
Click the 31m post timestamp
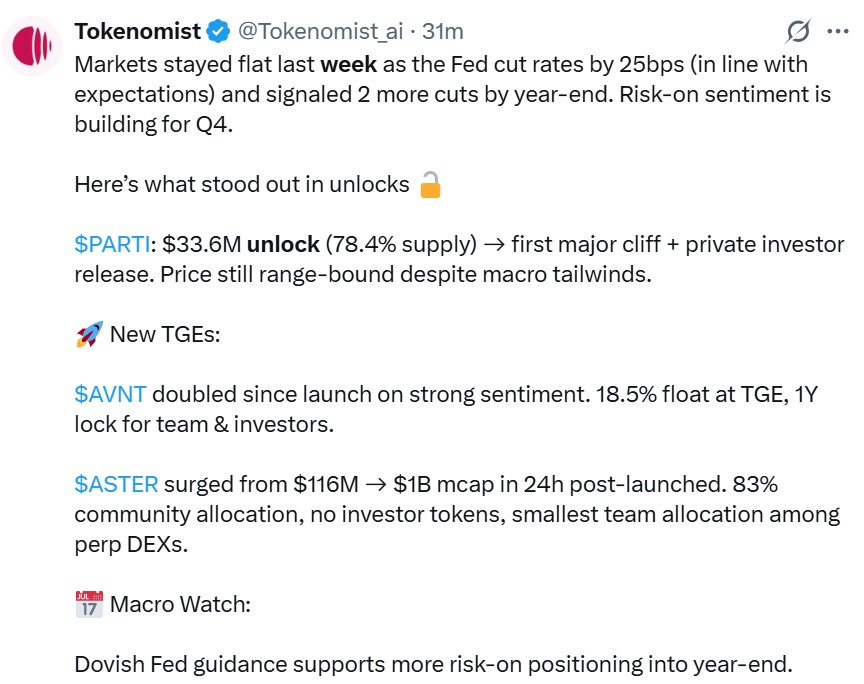(x=443, y=31)
